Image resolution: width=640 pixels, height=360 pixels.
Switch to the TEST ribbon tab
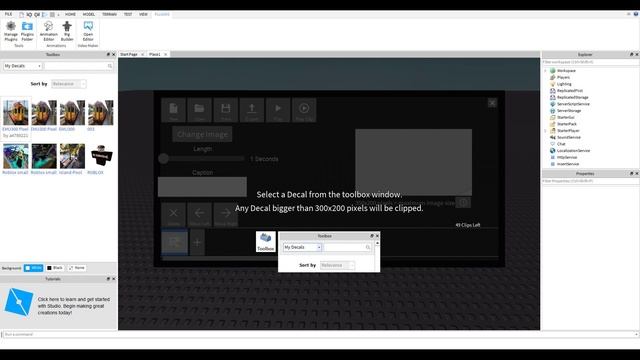coord(128,14)
